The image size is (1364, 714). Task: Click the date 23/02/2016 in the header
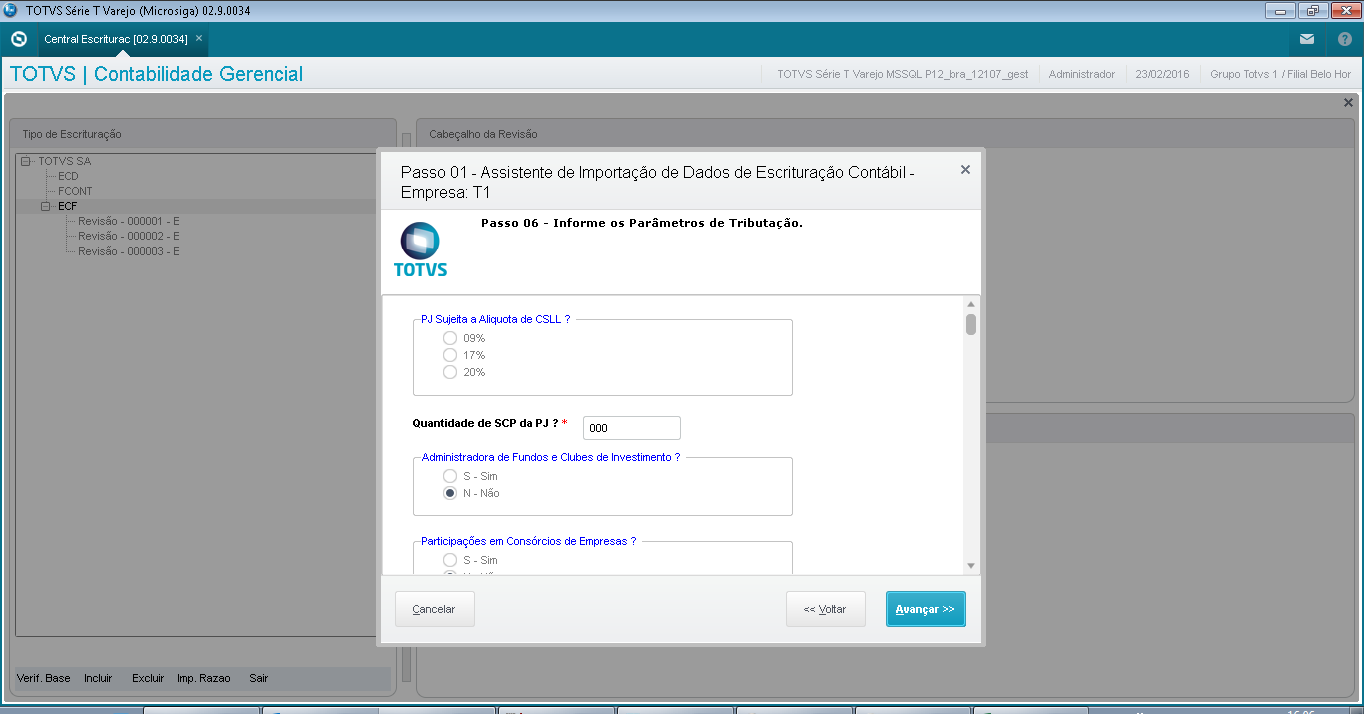coord(1162,74)
